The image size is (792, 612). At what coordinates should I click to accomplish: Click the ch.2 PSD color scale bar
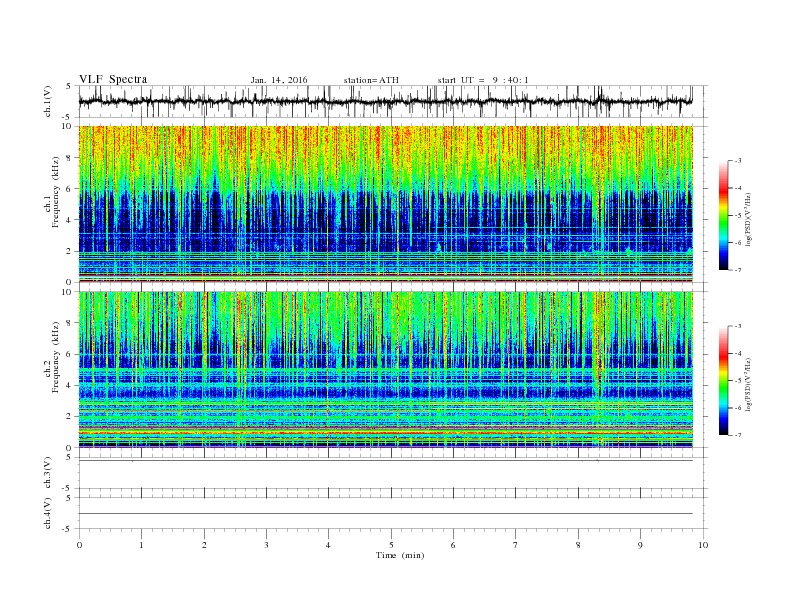(x=723, y=380)
